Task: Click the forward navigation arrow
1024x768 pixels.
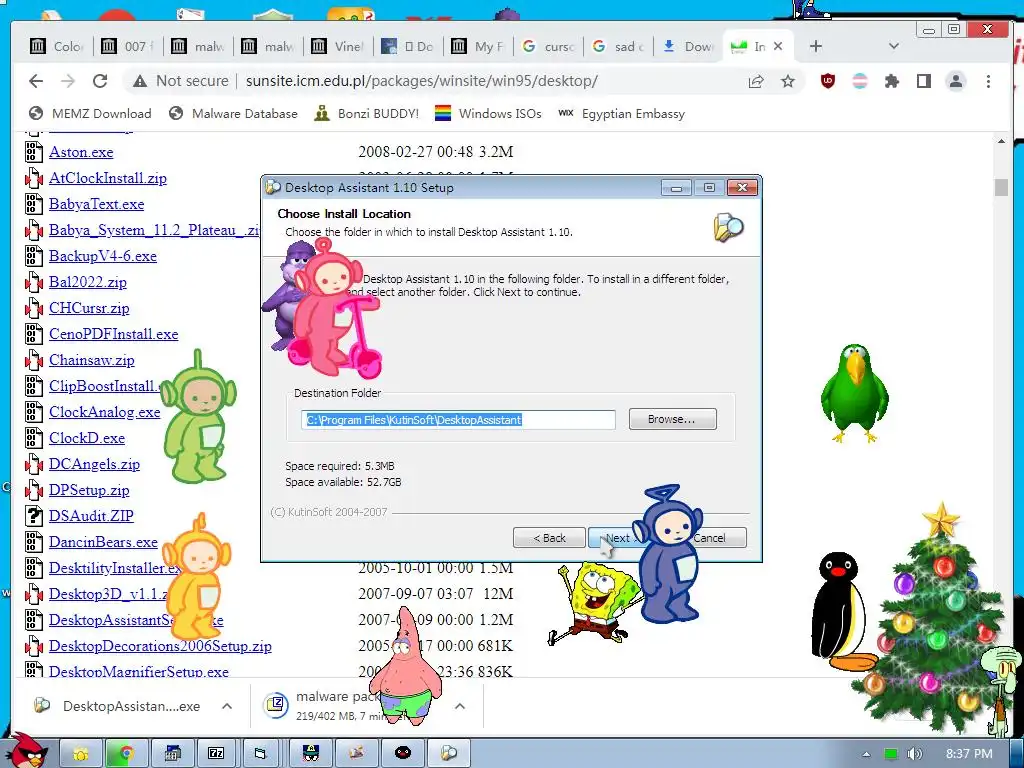Action: (68, 81)
